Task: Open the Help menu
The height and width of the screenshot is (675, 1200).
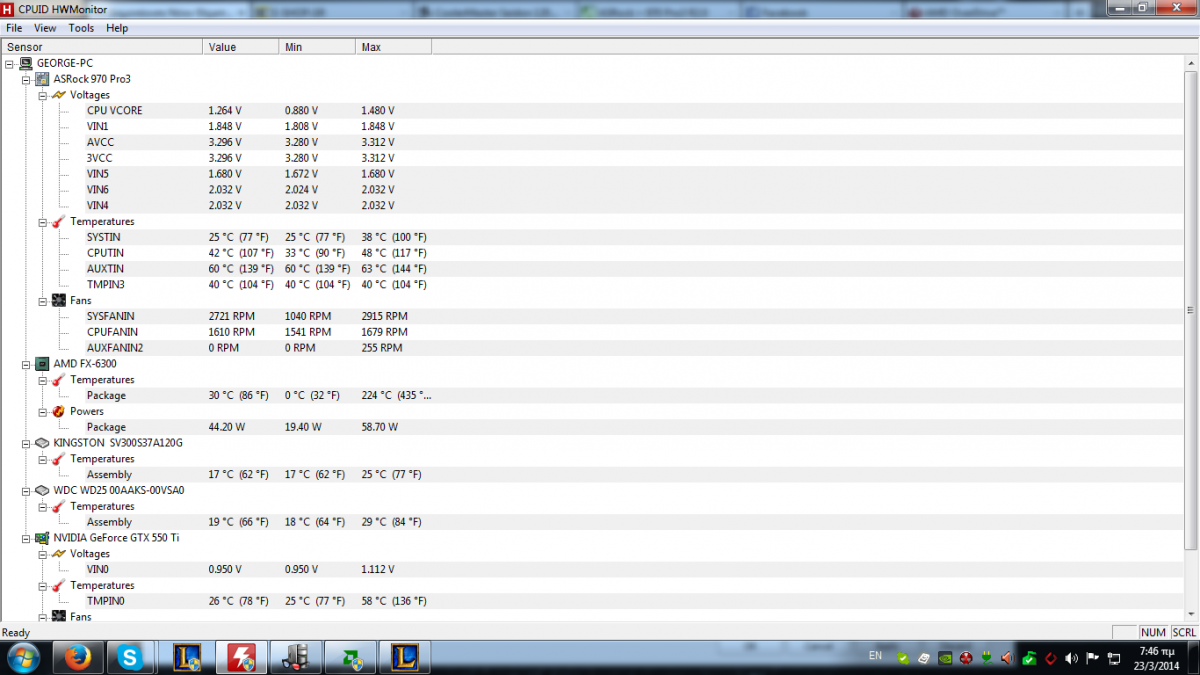Action: 117,28
